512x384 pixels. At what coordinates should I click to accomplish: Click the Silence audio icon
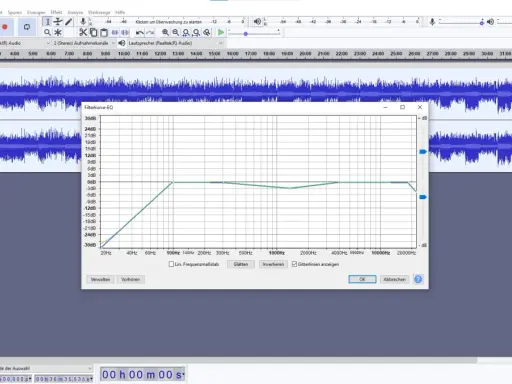pyautogui.click(x=125, y=32)
